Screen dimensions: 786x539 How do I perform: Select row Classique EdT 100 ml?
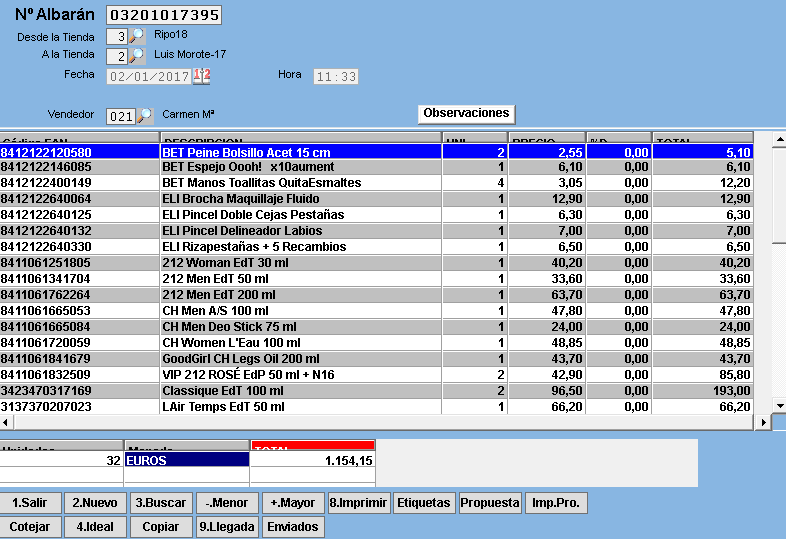pyautogui.click(x=376, y=391)
